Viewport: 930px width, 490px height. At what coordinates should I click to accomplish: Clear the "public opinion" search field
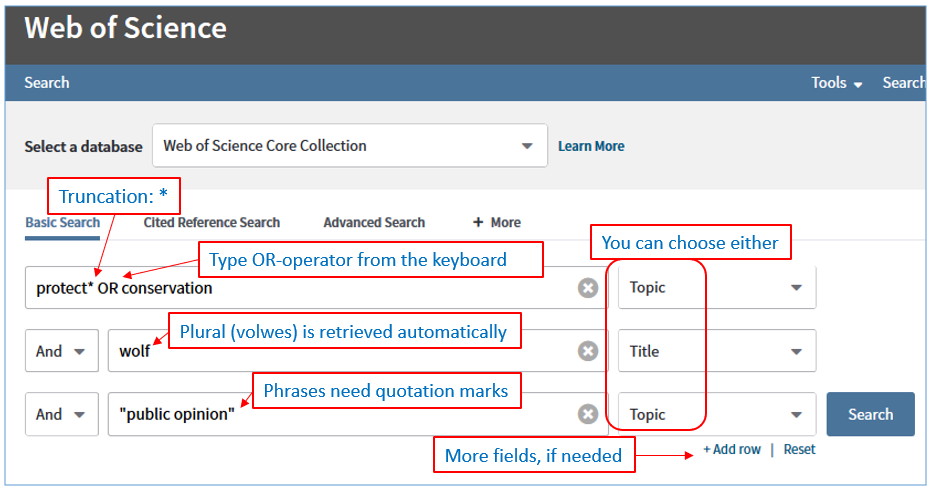[x=588, y=414]
